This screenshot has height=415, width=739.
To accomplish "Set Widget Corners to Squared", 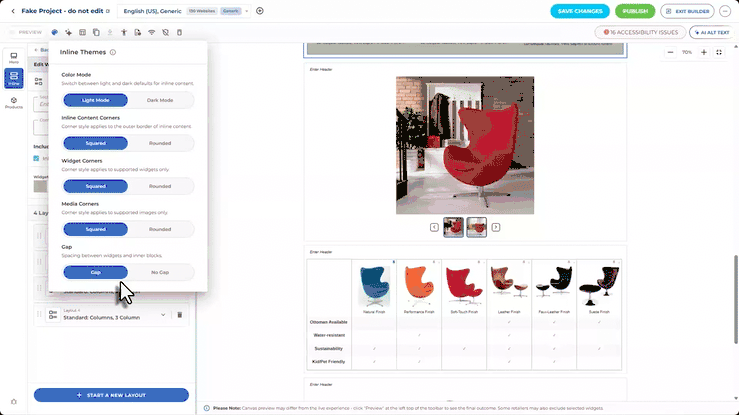I will click(x=95, y=186).
